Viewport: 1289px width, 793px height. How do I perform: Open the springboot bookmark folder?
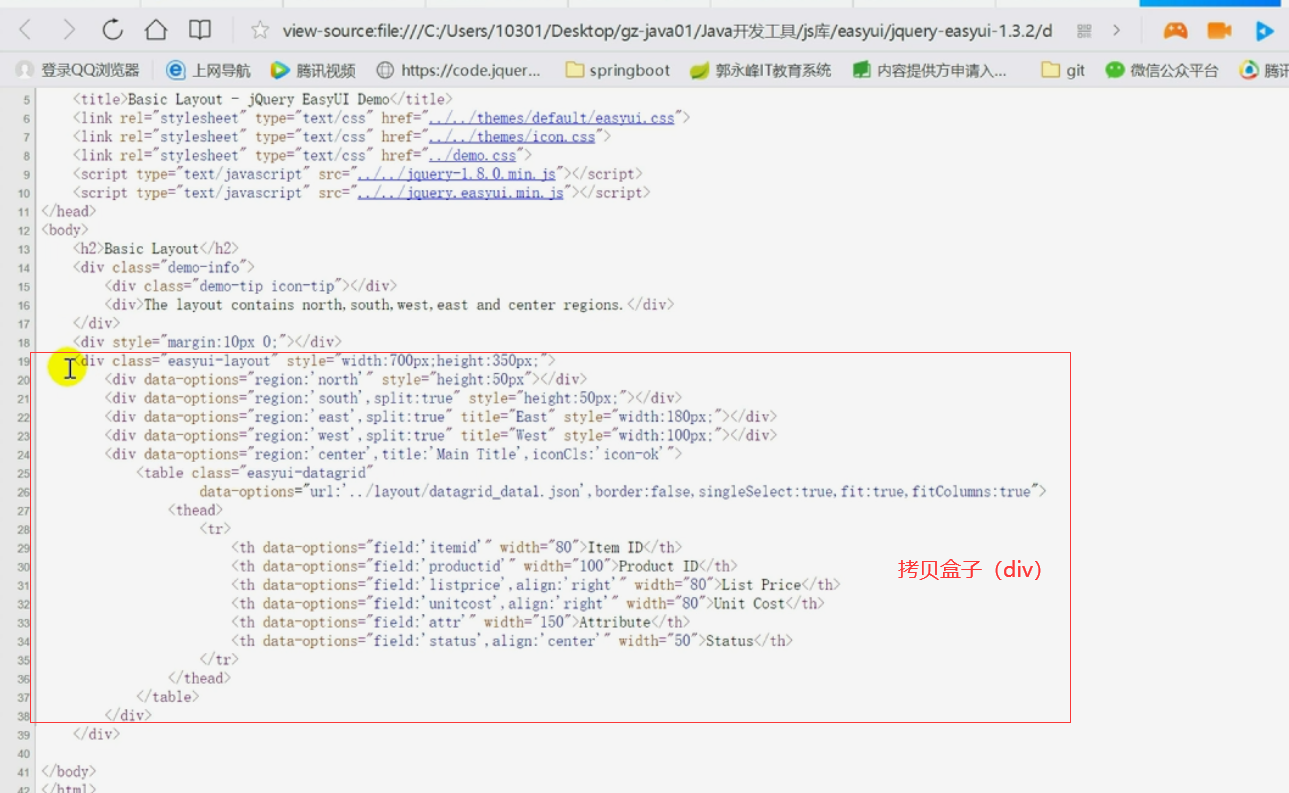(617, 70)
